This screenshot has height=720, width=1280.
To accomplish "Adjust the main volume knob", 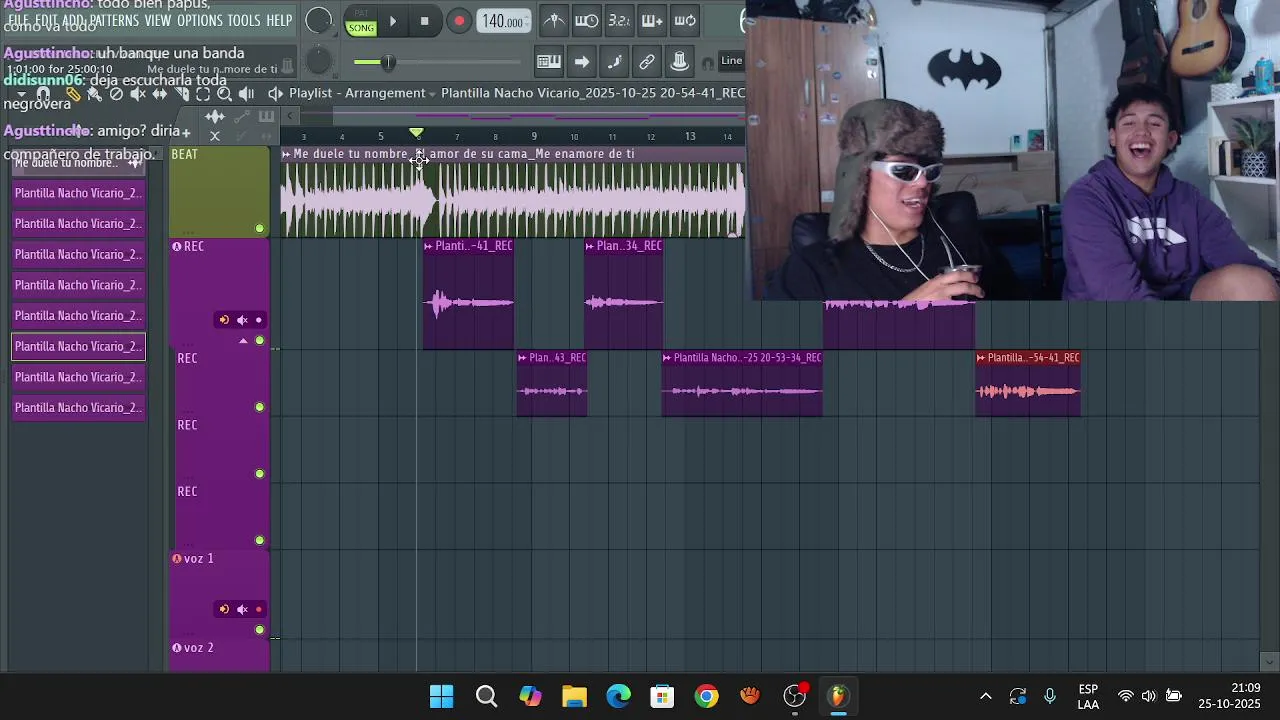I will coord(318,21).
